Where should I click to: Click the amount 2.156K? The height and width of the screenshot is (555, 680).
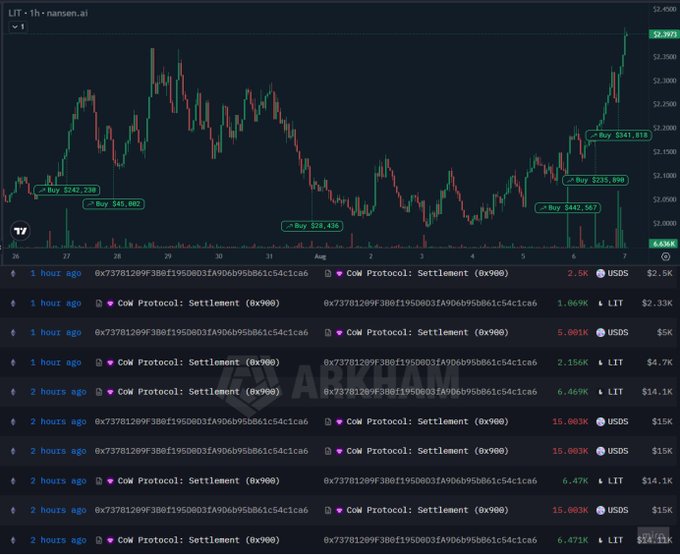[572, 362]
